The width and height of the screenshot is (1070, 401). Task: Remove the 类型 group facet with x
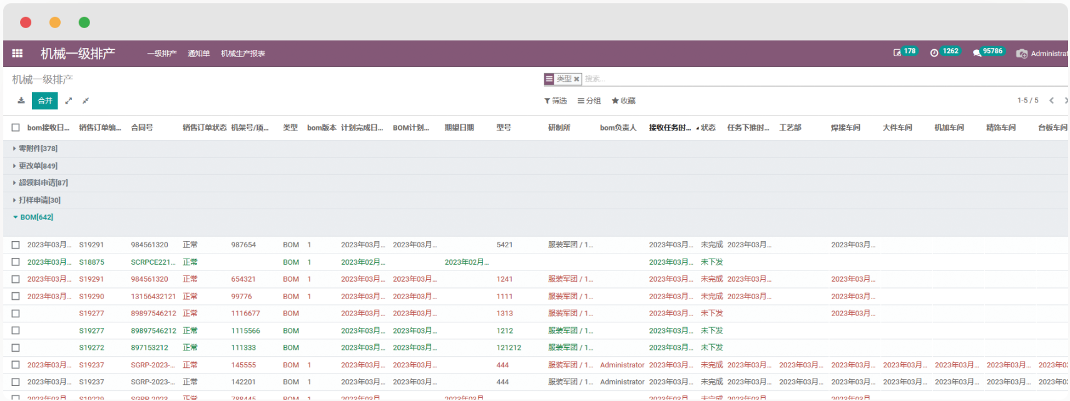tap(577, 79)
